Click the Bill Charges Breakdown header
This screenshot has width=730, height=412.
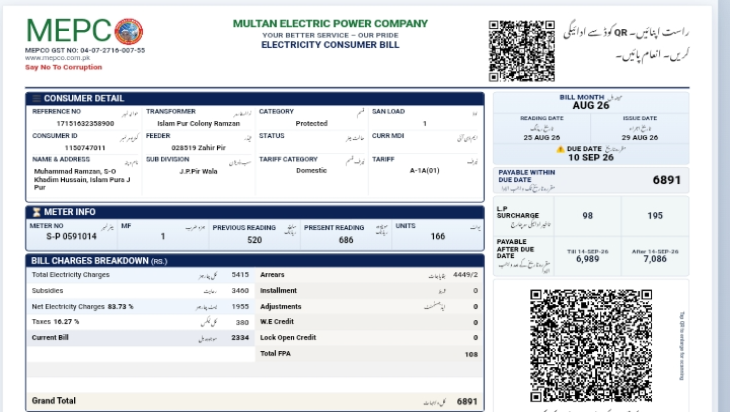(x=255, y=261)
